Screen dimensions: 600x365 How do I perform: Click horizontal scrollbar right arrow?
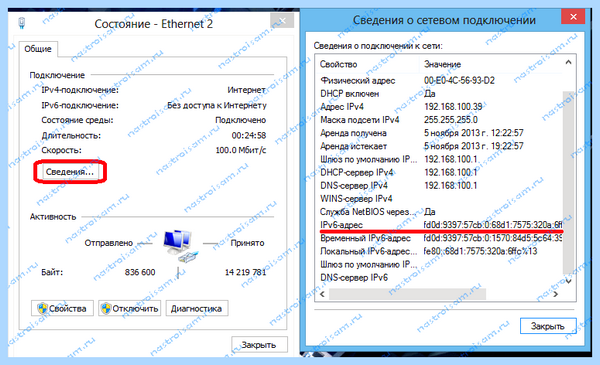click(556, 294)
